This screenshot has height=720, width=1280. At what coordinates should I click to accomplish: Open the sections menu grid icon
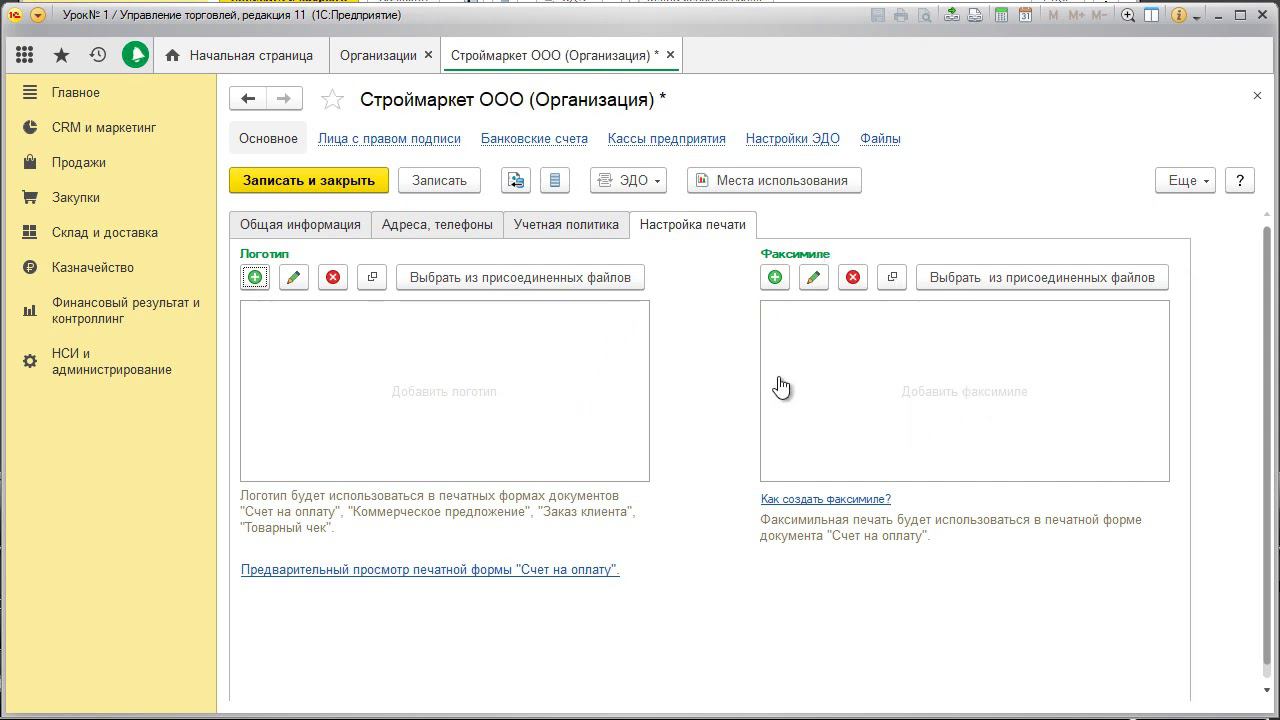25,55
